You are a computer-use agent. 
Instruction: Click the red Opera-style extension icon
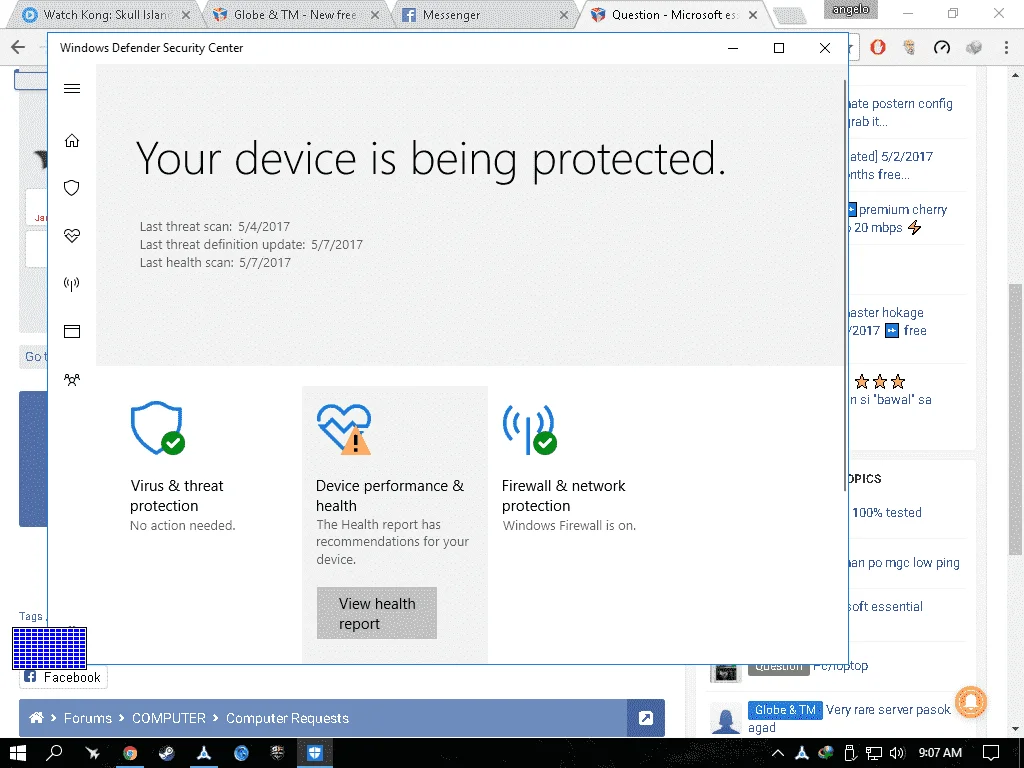pos(878,47)
